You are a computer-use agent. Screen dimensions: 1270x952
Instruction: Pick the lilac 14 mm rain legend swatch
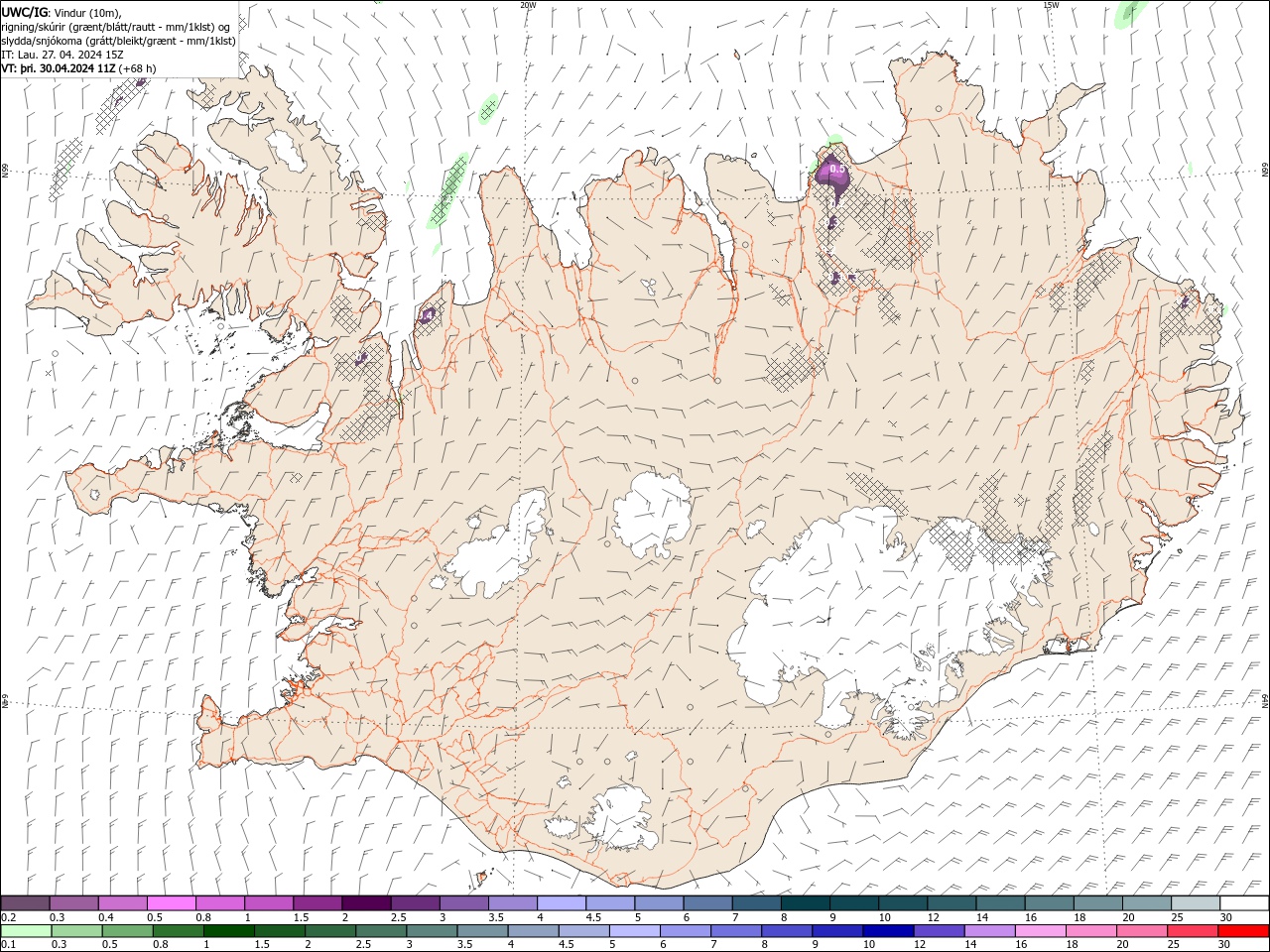click(x=989, y=931)
